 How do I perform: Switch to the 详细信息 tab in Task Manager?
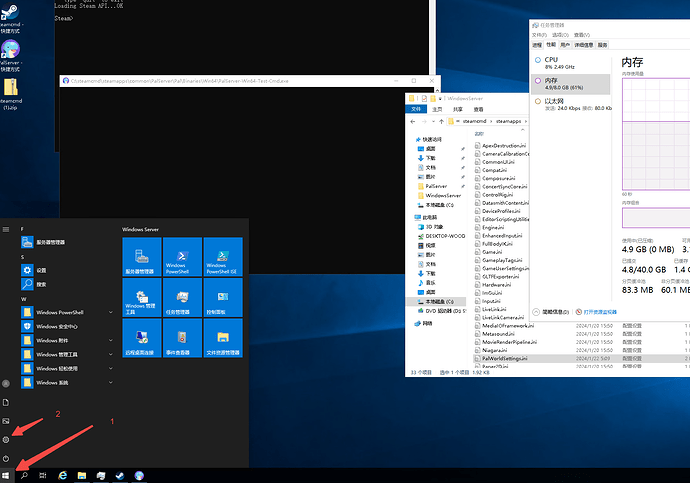584,45
